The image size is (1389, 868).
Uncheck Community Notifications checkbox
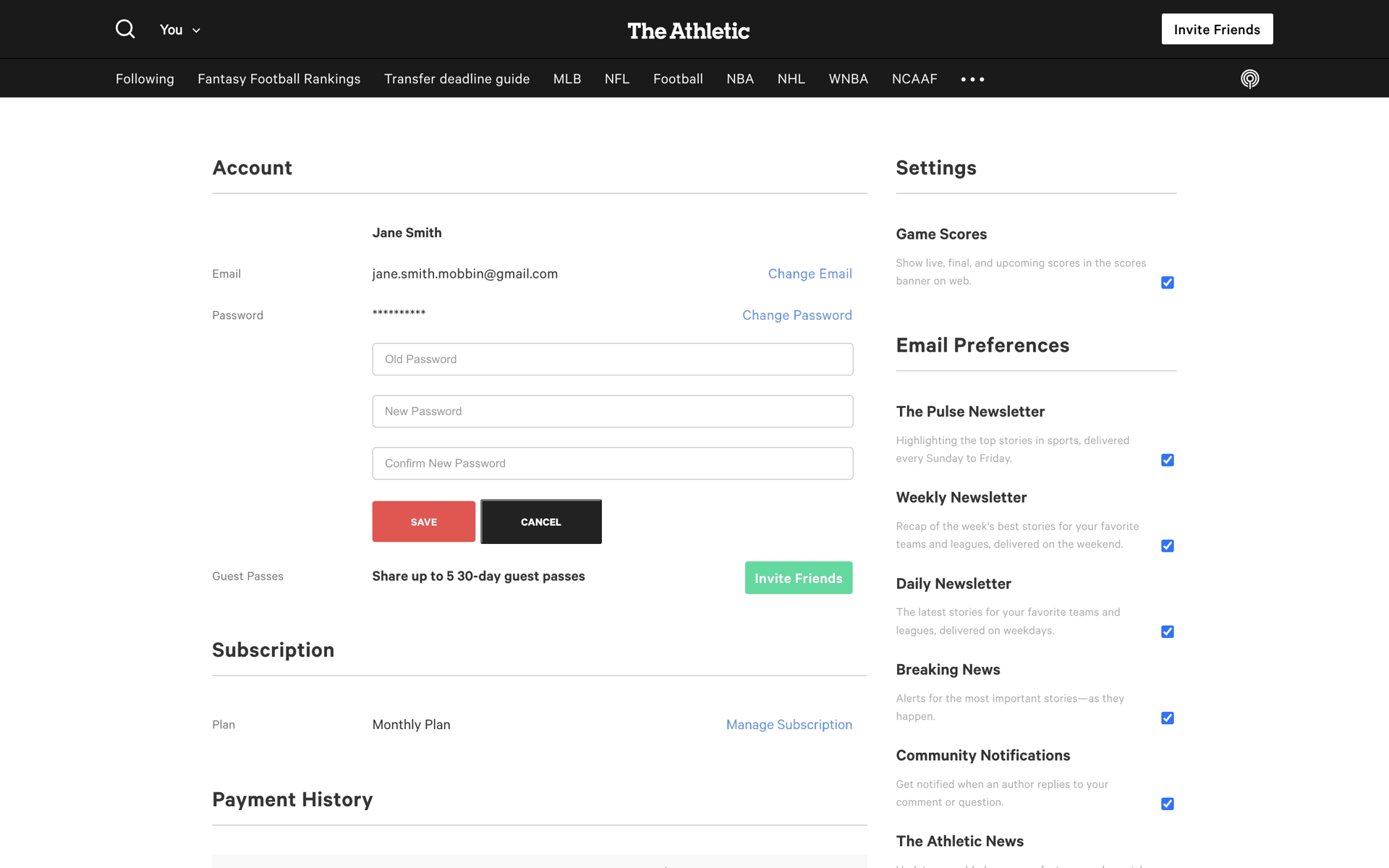pyautogui.click(x=1167, y=804)
